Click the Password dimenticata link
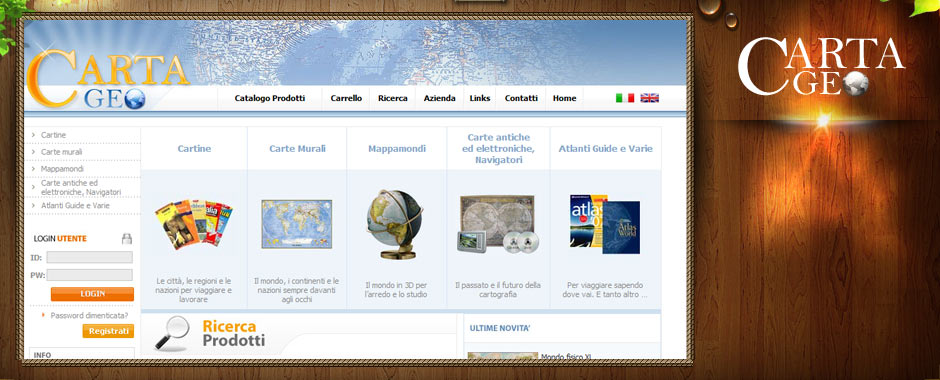 [89, 315]
